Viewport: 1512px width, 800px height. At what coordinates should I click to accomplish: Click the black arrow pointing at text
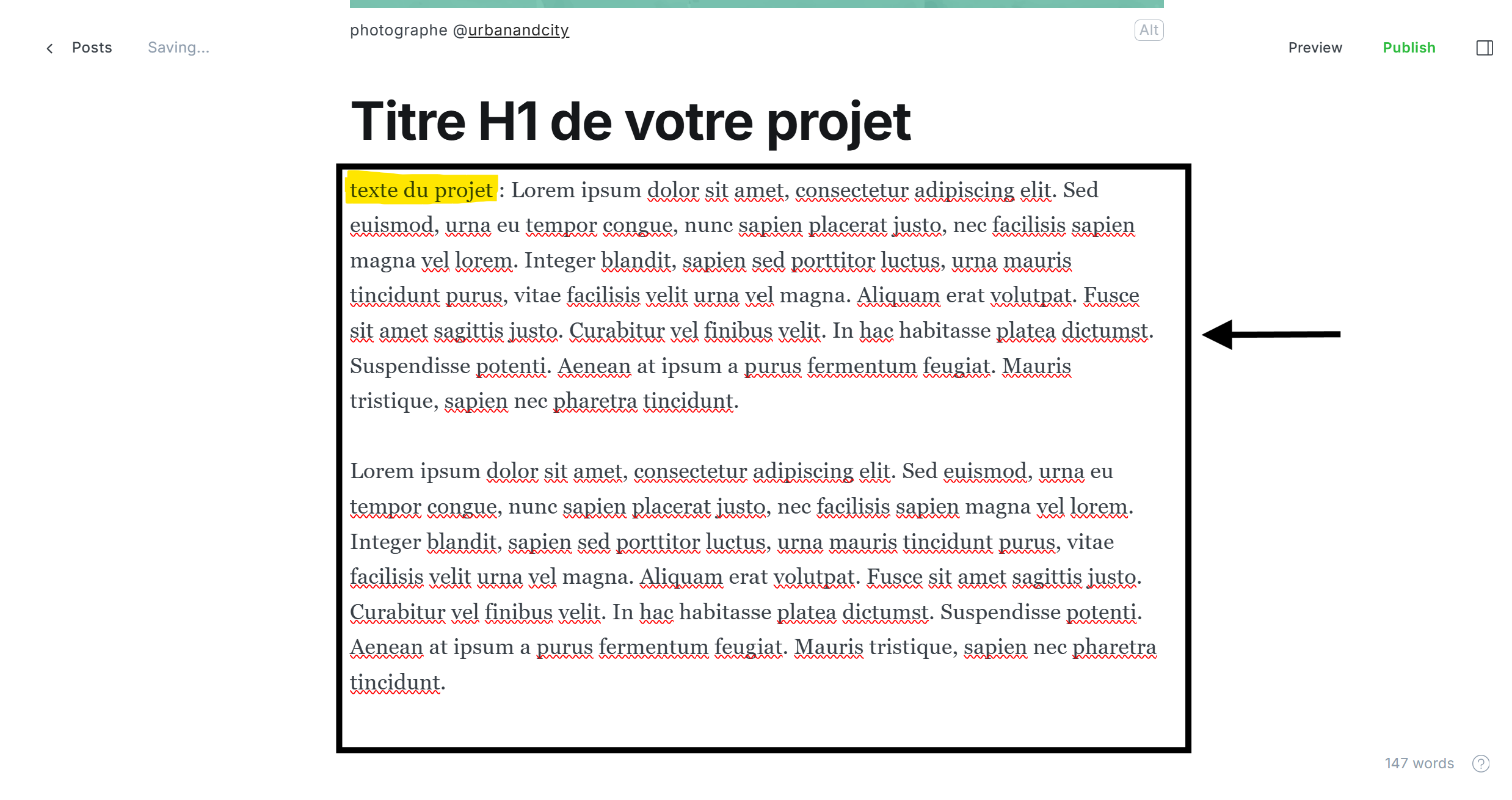[x=1270, y=334]
